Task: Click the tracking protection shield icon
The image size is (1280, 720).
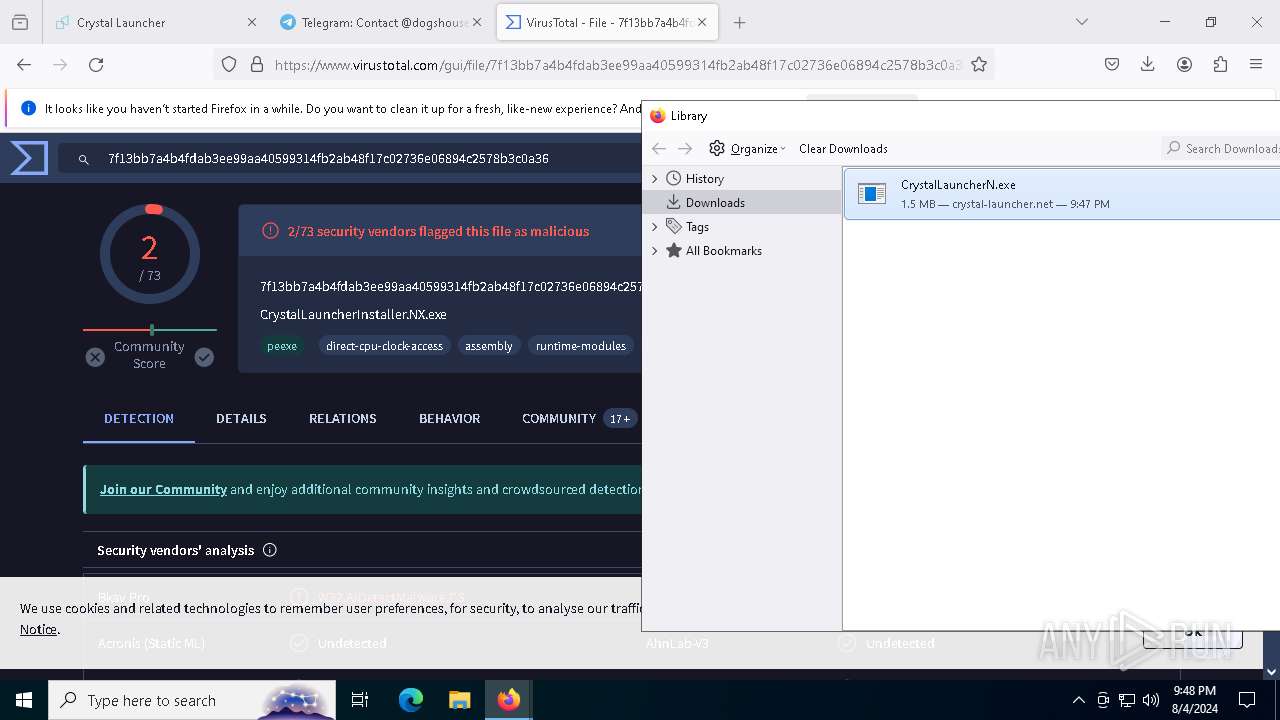Action: [229, 64]
